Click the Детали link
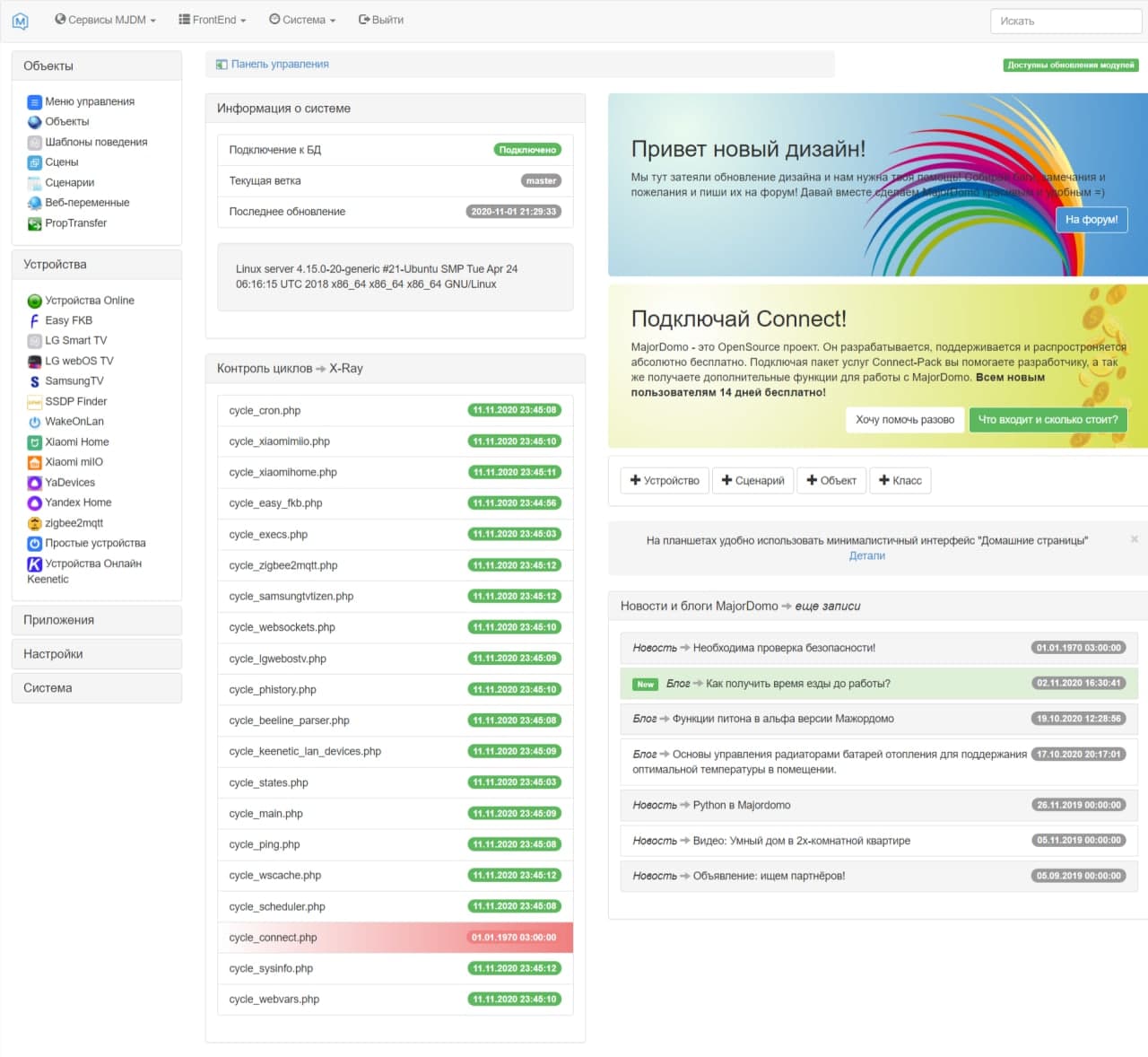Image resolution: width=1148 pixels, height=1057 pixels. 866,556
